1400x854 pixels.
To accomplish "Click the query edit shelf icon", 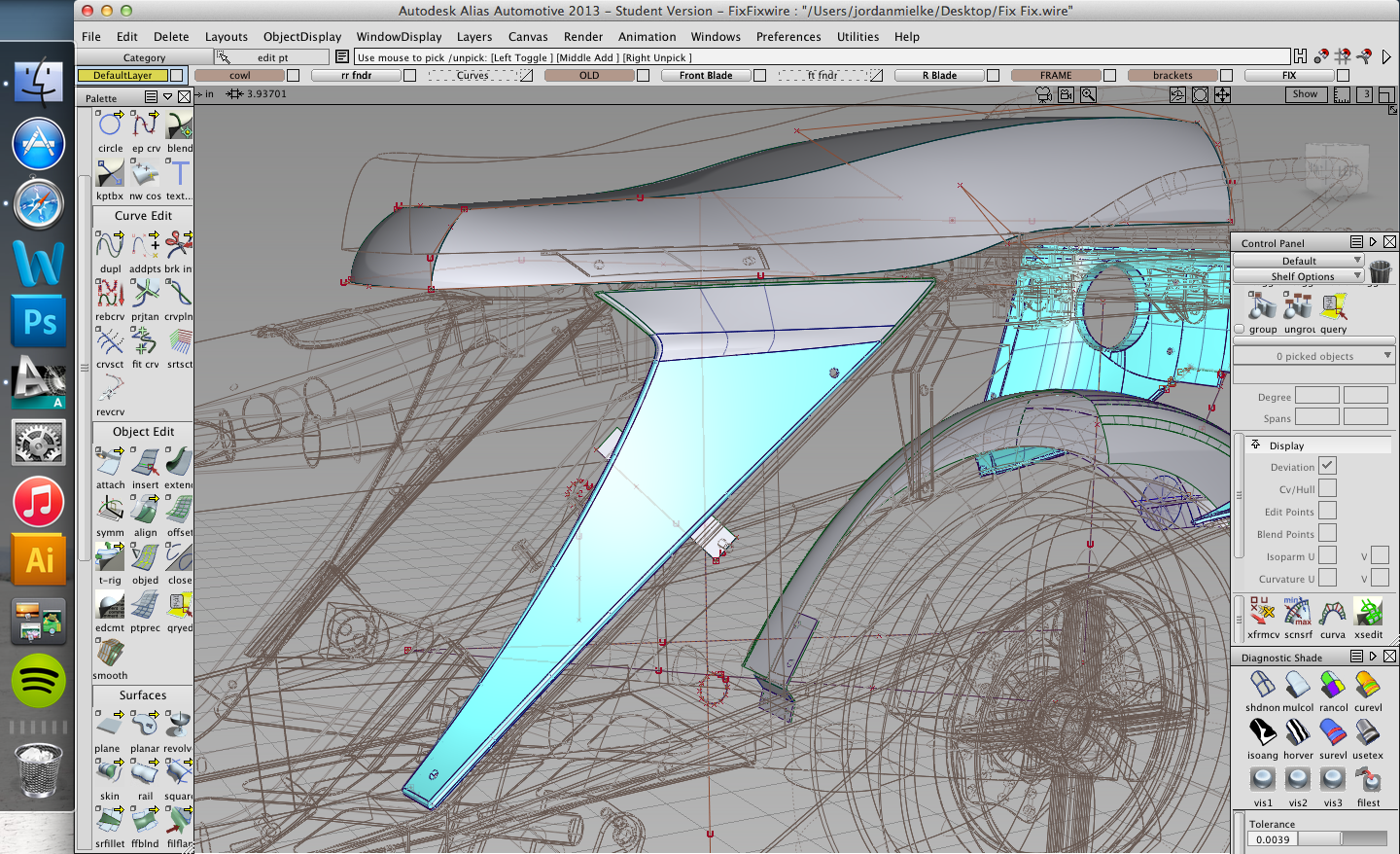I will tap(1334, 306).
